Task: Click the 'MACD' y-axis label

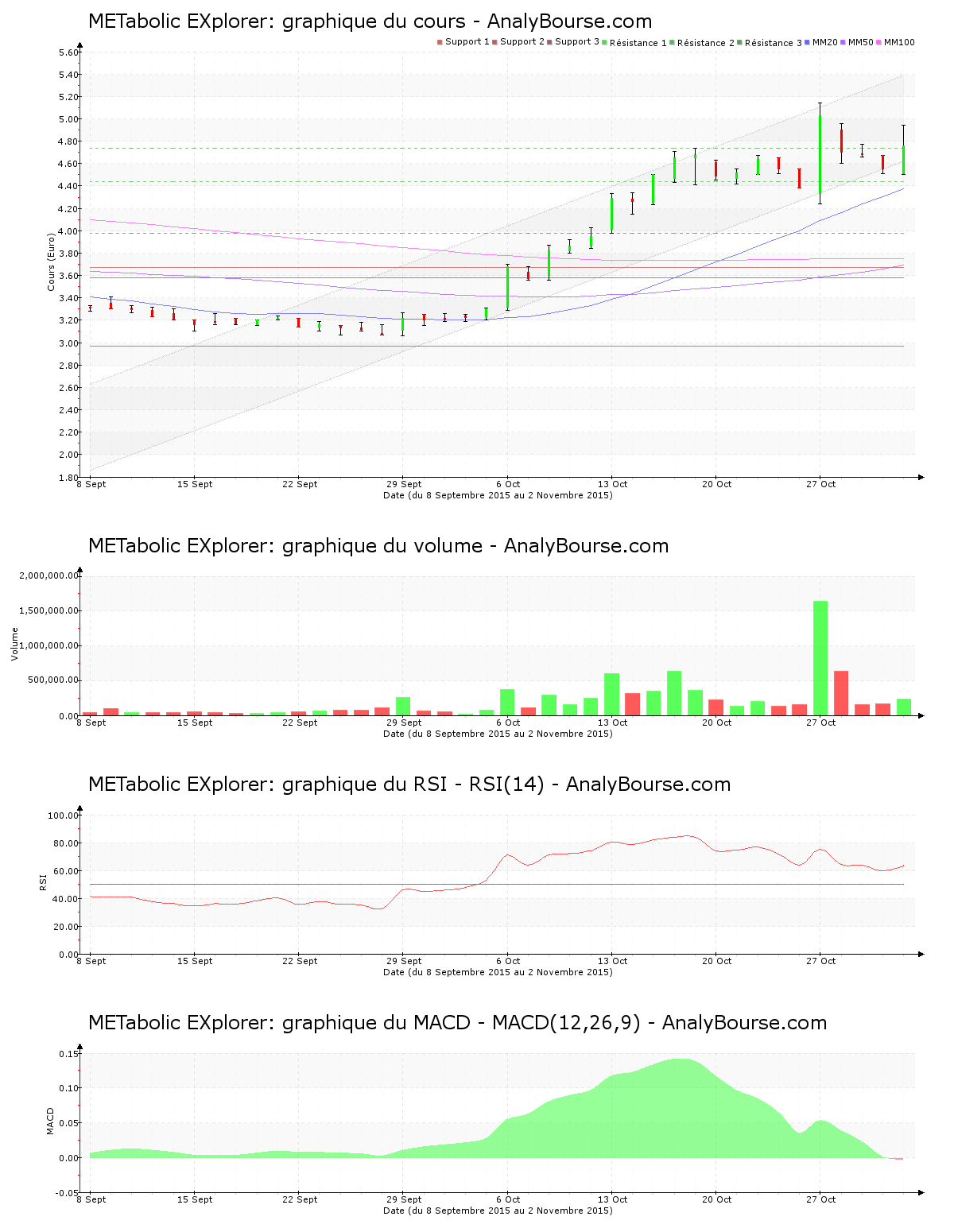Action: click(x=51, y=1121)
